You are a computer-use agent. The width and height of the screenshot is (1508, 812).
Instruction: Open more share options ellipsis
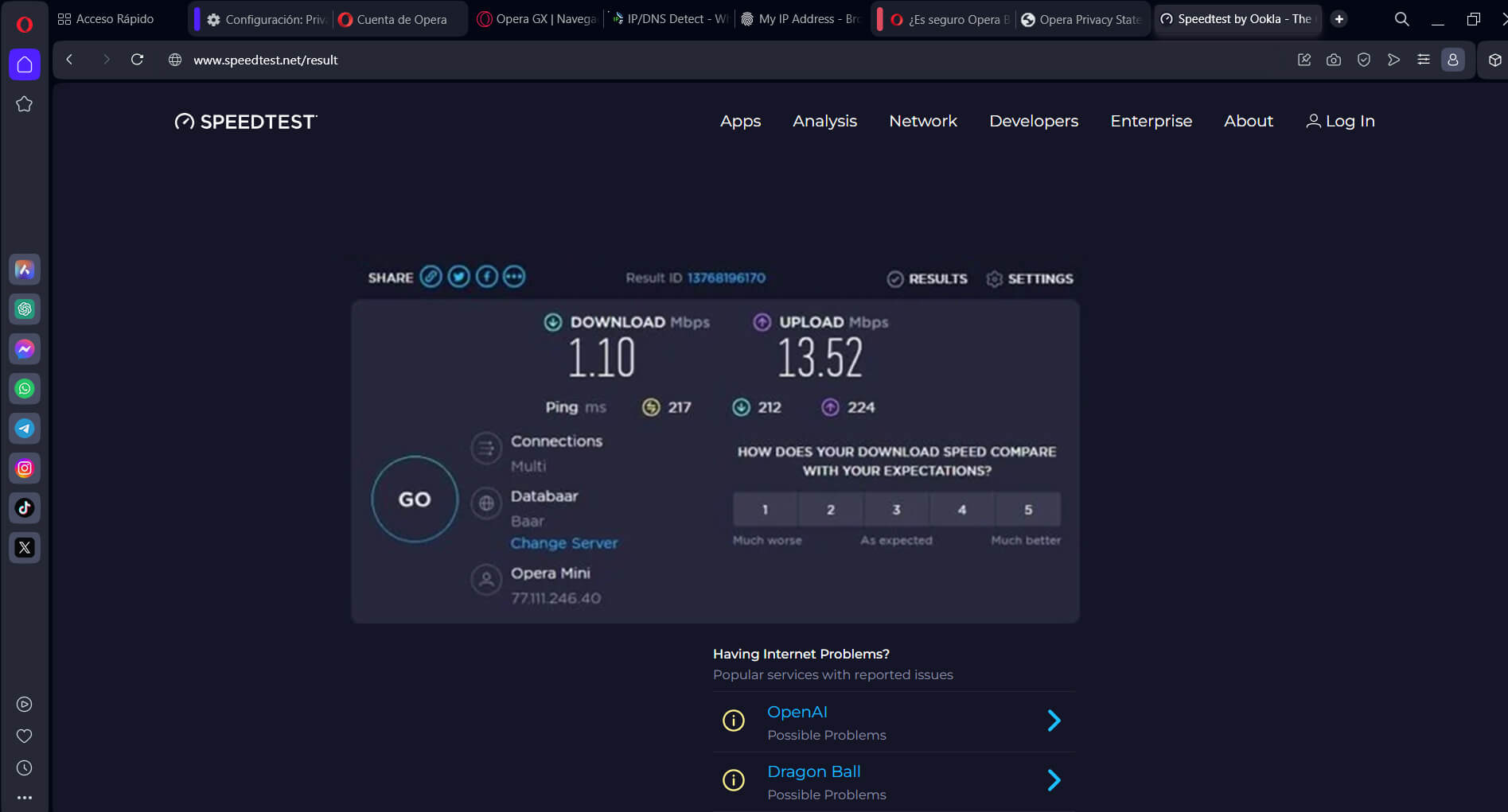coord(514,277)
